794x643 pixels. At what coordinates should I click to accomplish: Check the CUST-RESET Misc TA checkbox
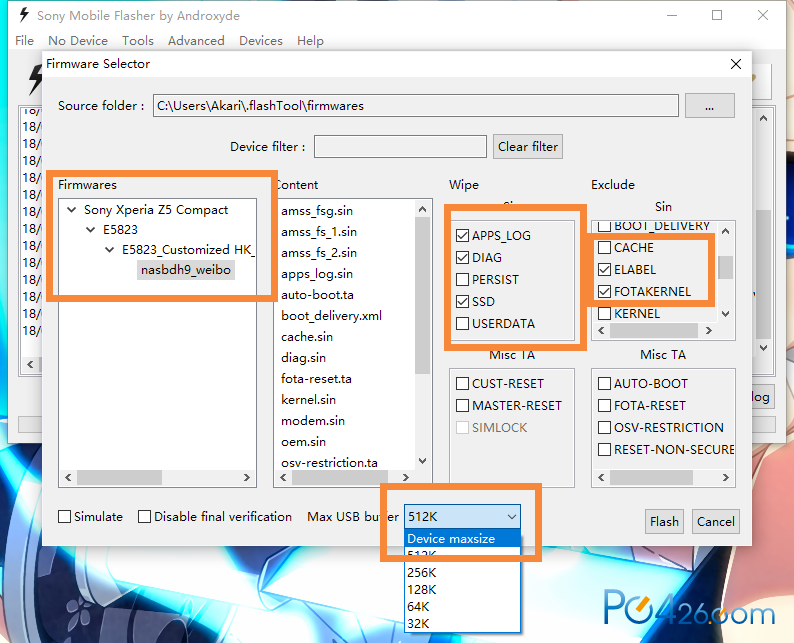coord(462,383)
